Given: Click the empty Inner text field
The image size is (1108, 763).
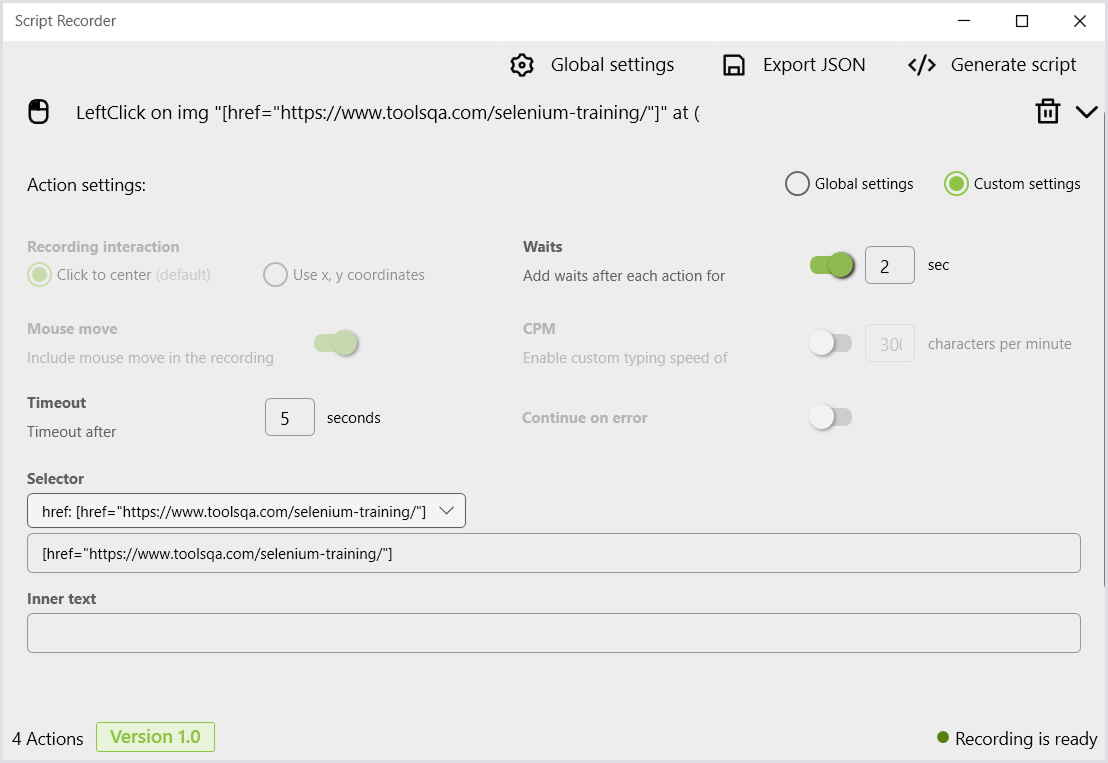Looking at the screenshot, I should click(553, 633).
